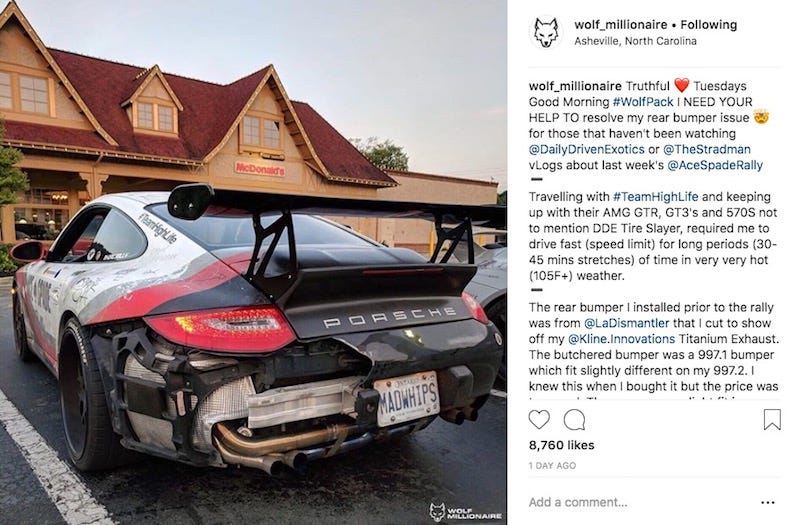
Task: Open the 1 DAY AGO timestamp
Action: pyautogui.click(x=552, y=465)
